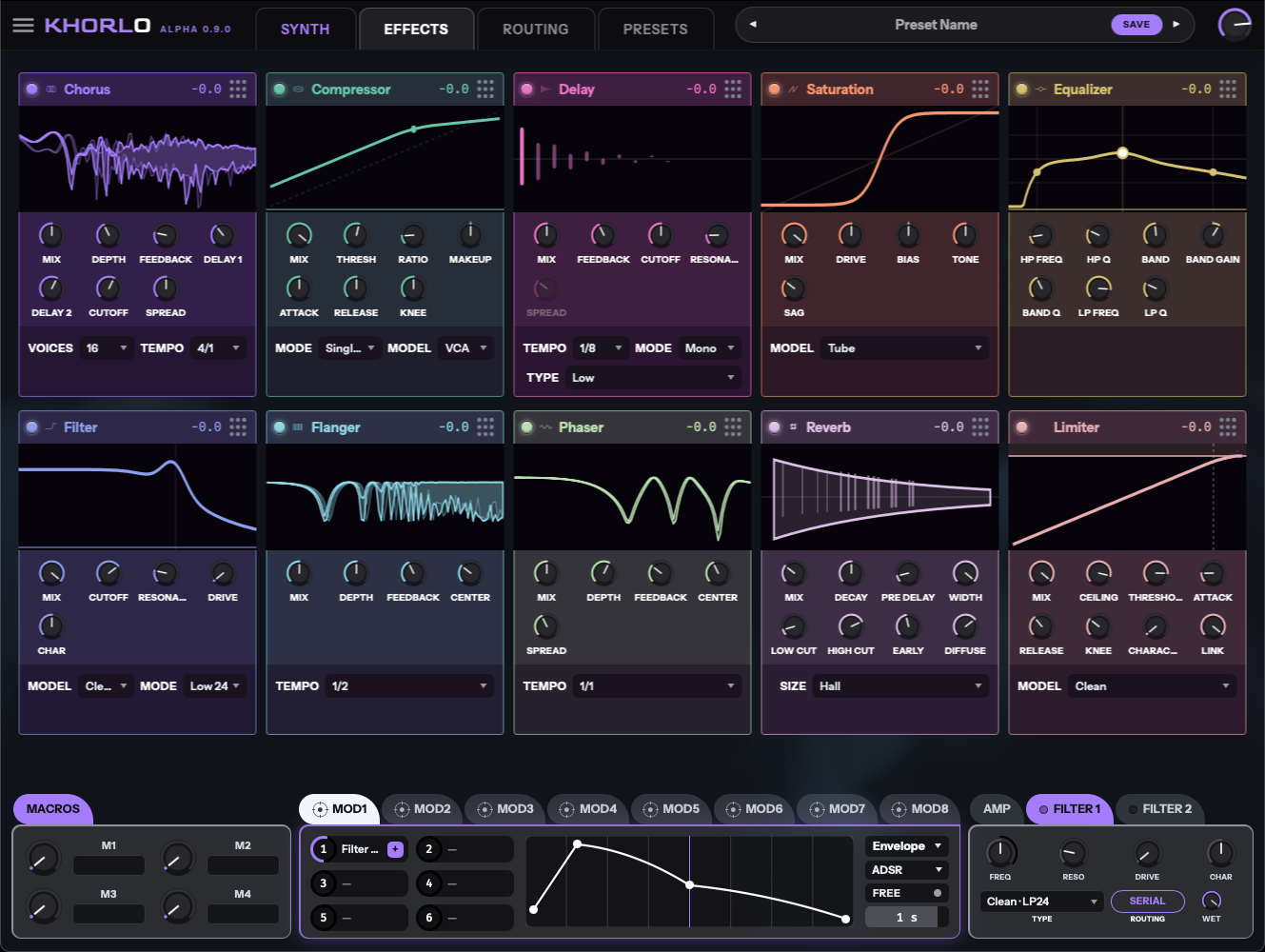
Task: Toggle the Saturation effect power button
Action: coord(775,89)
